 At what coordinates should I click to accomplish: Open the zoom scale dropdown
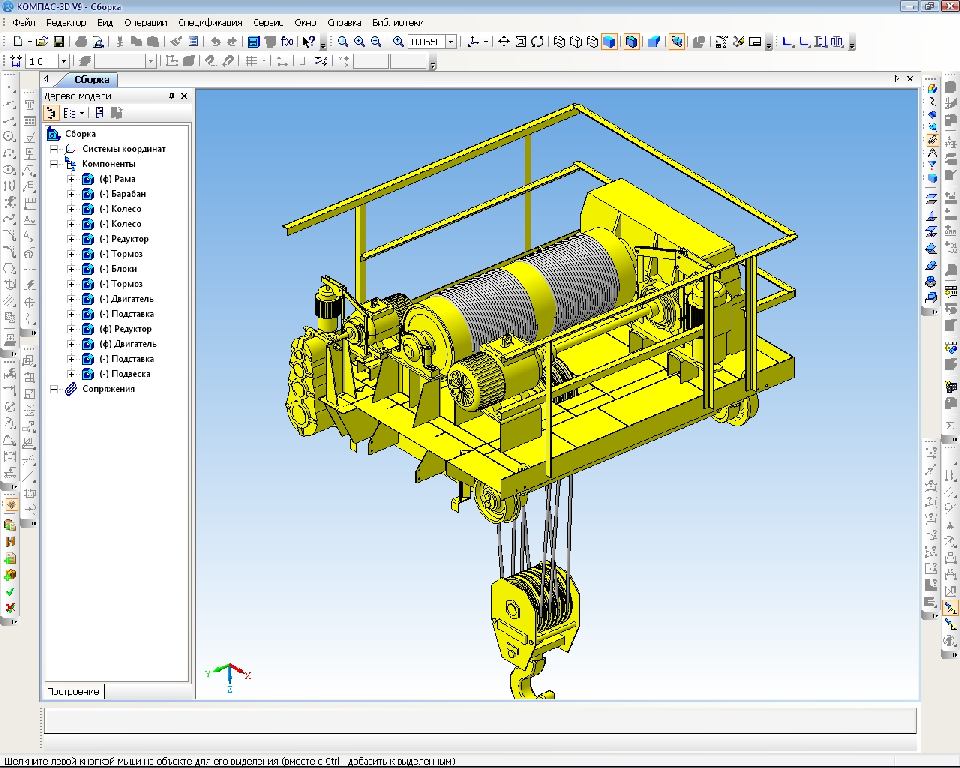451,42
